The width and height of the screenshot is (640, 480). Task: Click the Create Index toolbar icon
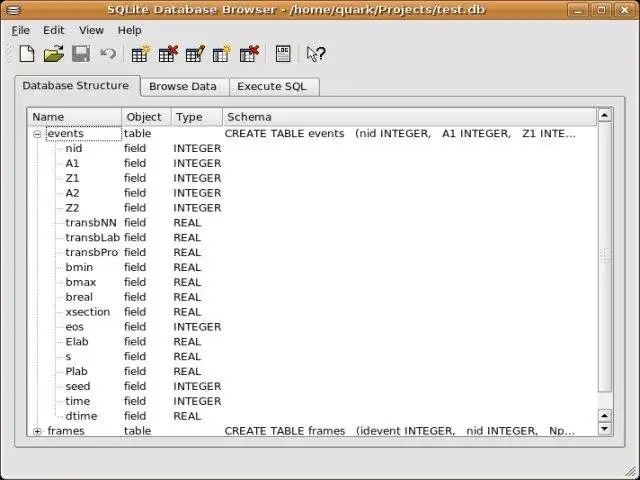(x=222, y=54)
